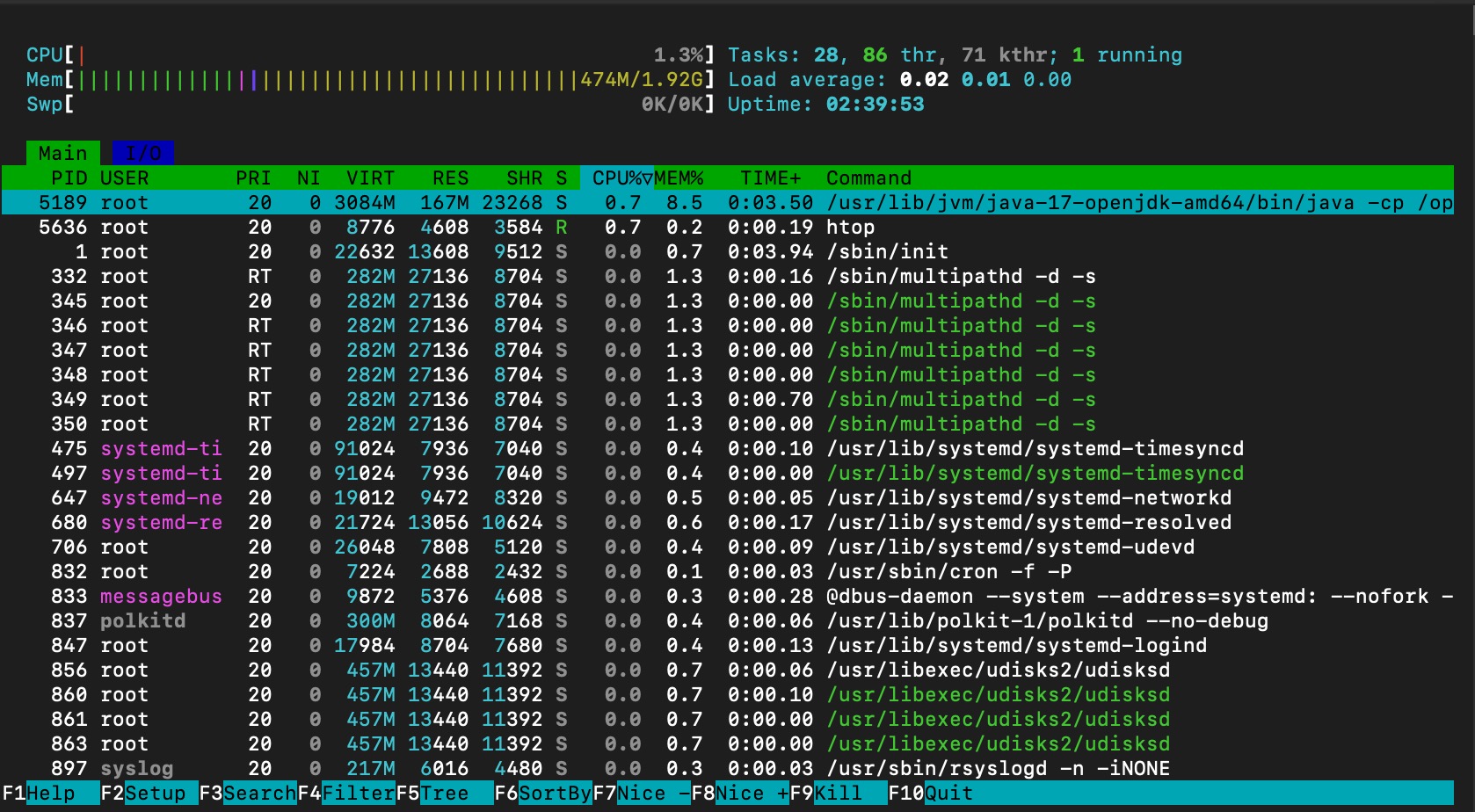1475x812 pixels.
Task: Toggle F5 Tree view
Action: pos(445,793)
